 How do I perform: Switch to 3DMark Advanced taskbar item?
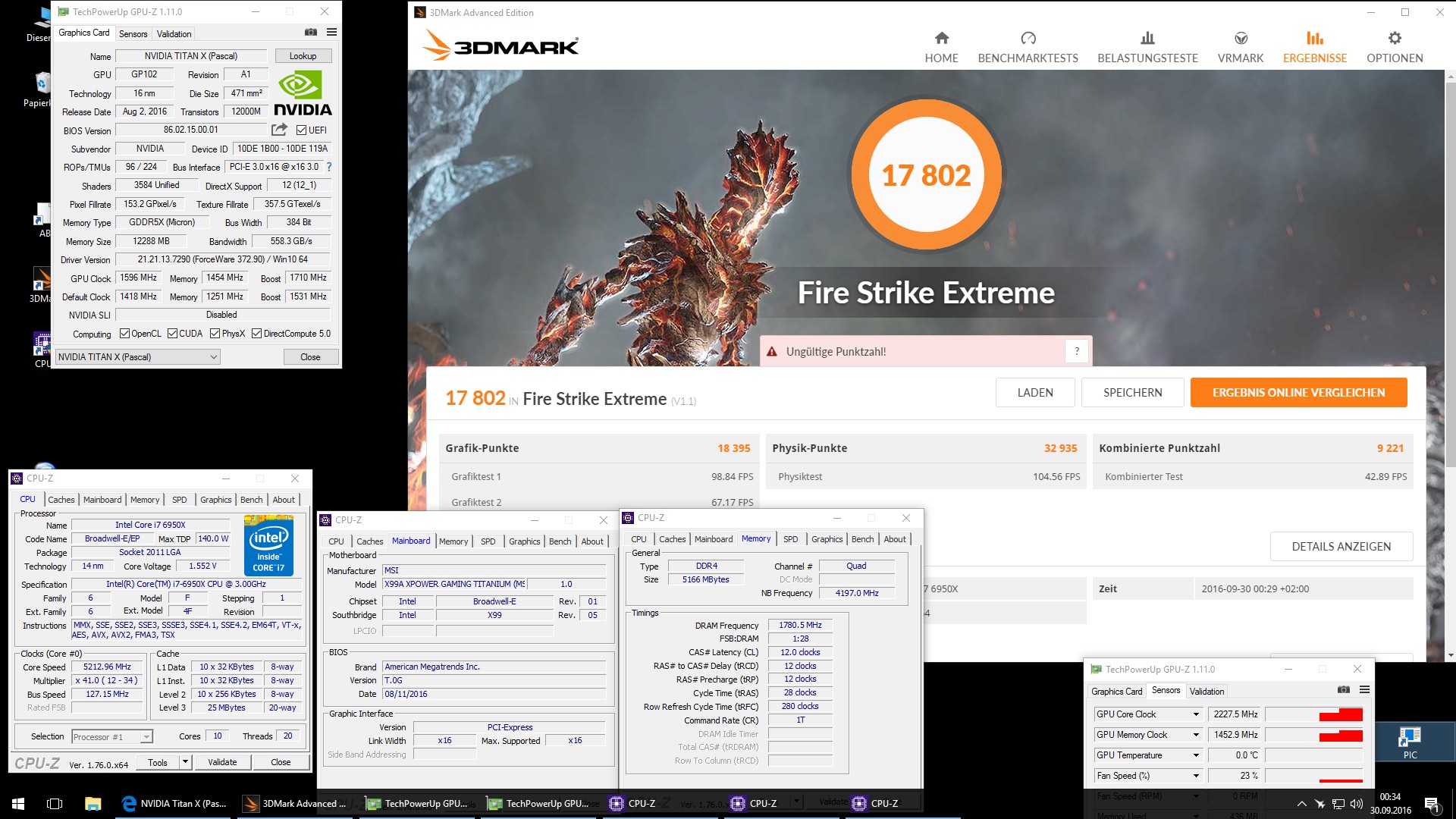(295, 803)
